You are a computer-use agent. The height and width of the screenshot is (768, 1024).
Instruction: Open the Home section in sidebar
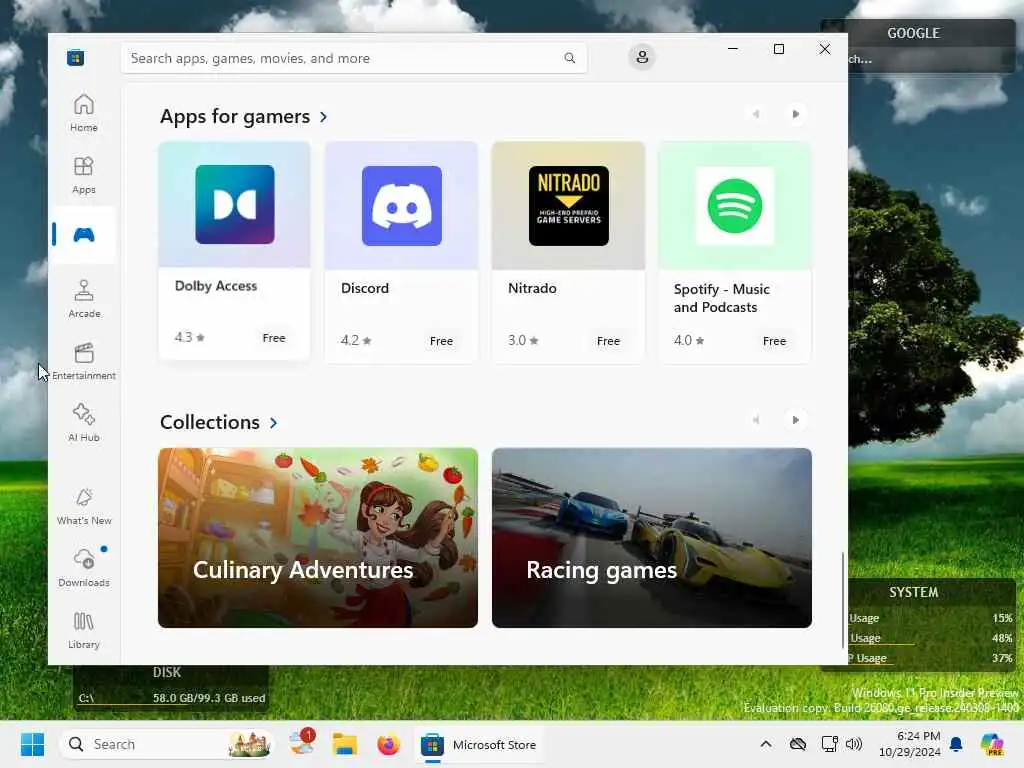(x=84, y=113)
